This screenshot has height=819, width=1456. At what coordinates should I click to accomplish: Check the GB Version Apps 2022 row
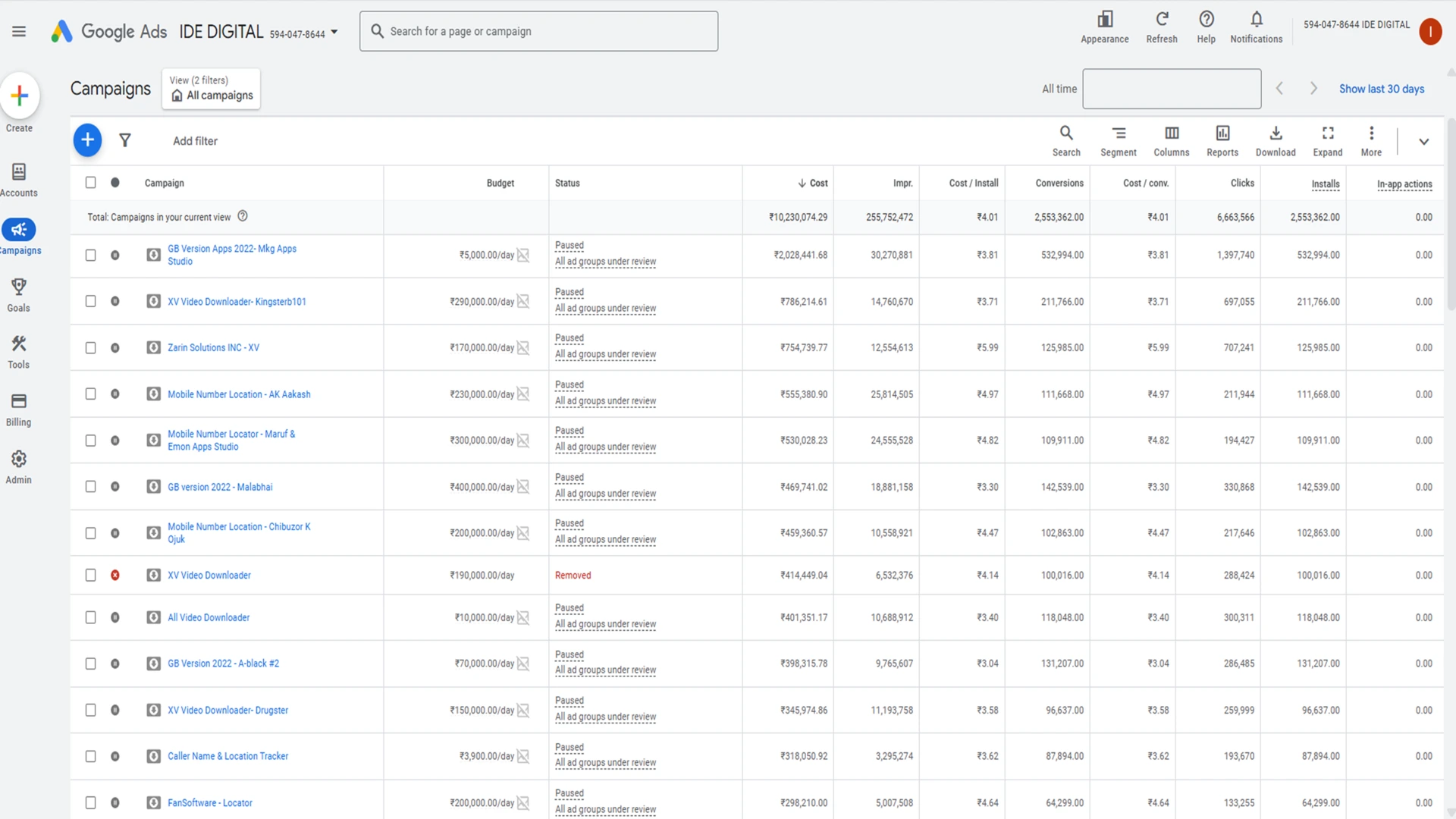click(x=90, y=255)
